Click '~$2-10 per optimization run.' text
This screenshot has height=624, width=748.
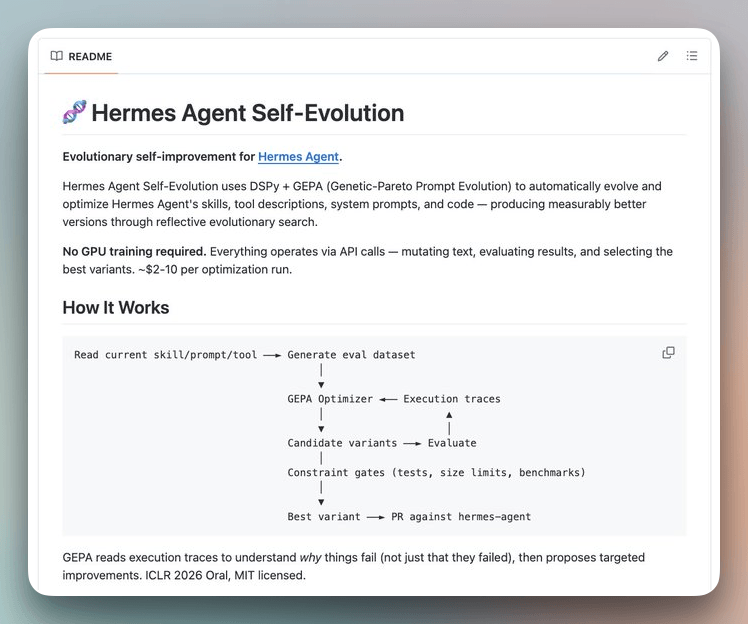pos(215,270)
